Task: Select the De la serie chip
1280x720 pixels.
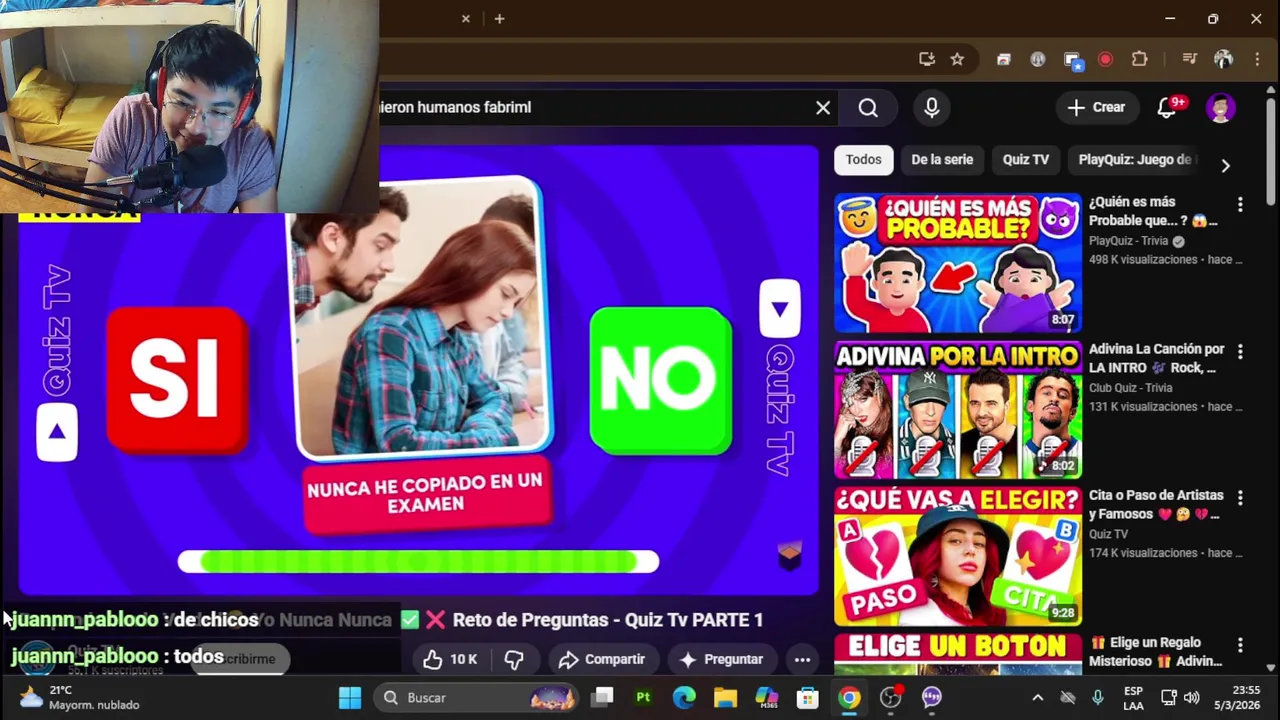Action: click(942, 159)
